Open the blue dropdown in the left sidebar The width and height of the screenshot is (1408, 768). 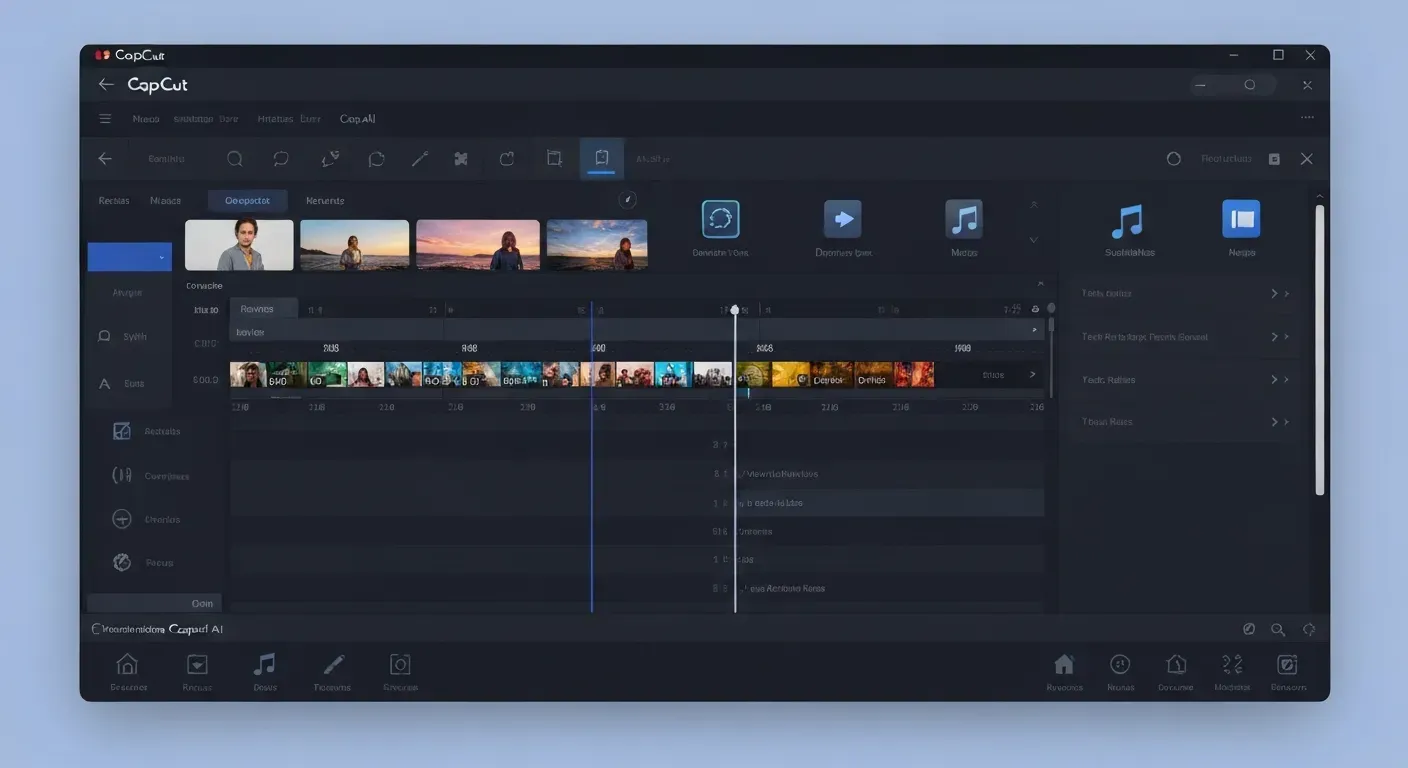(129, 256)
